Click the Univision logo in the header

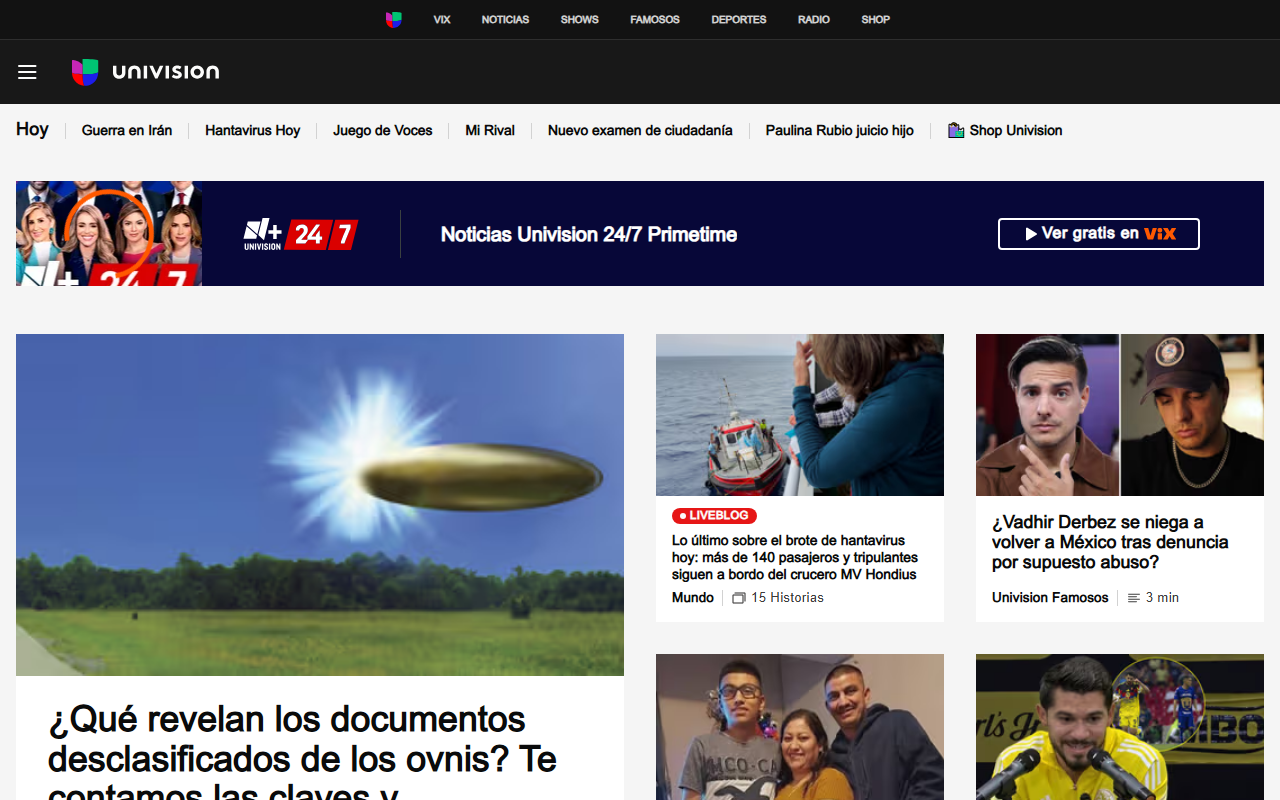click(x=145, y=72)
